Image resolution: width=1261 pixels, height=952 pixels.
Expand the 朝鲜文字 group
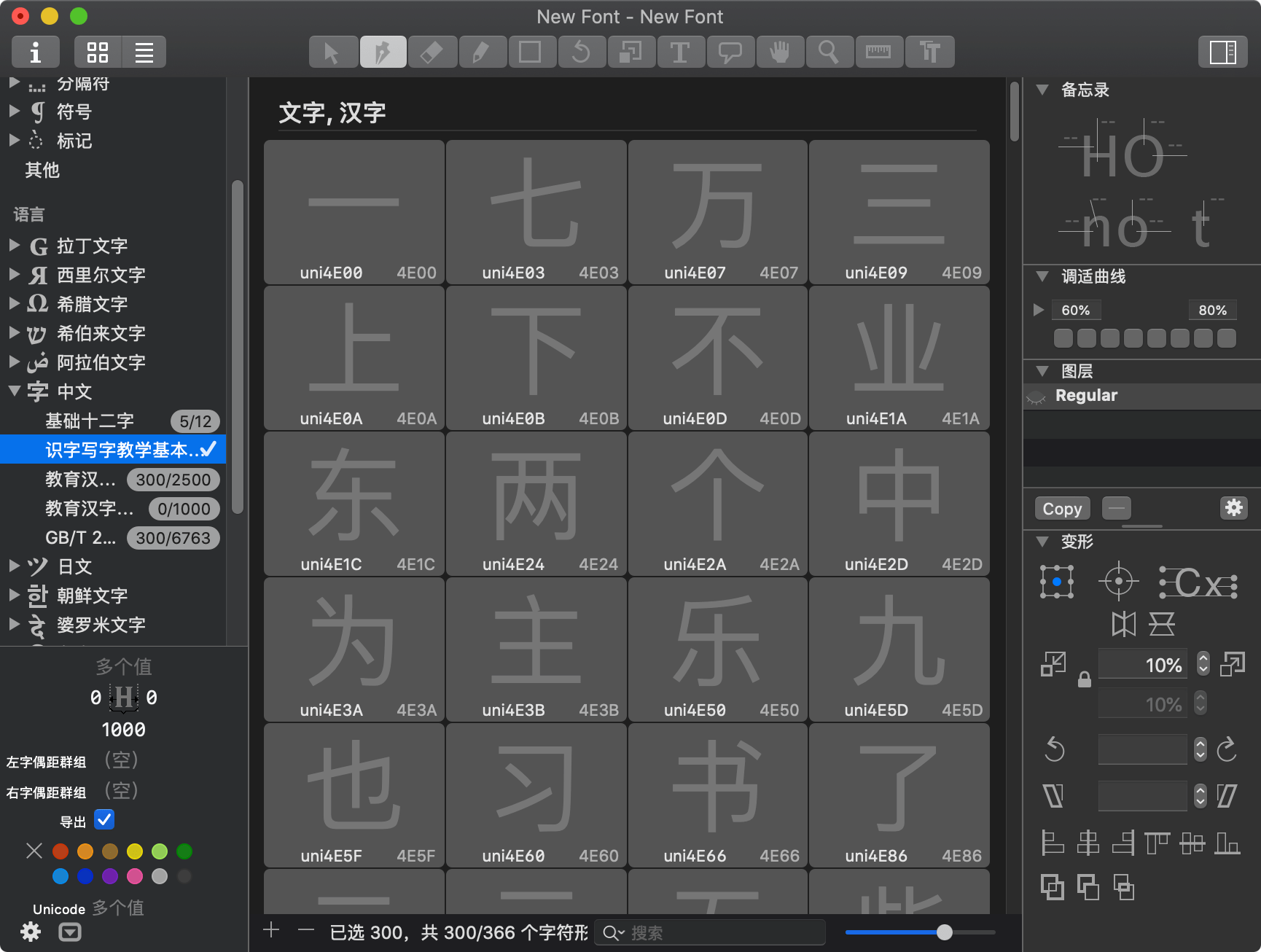[14, 595]
